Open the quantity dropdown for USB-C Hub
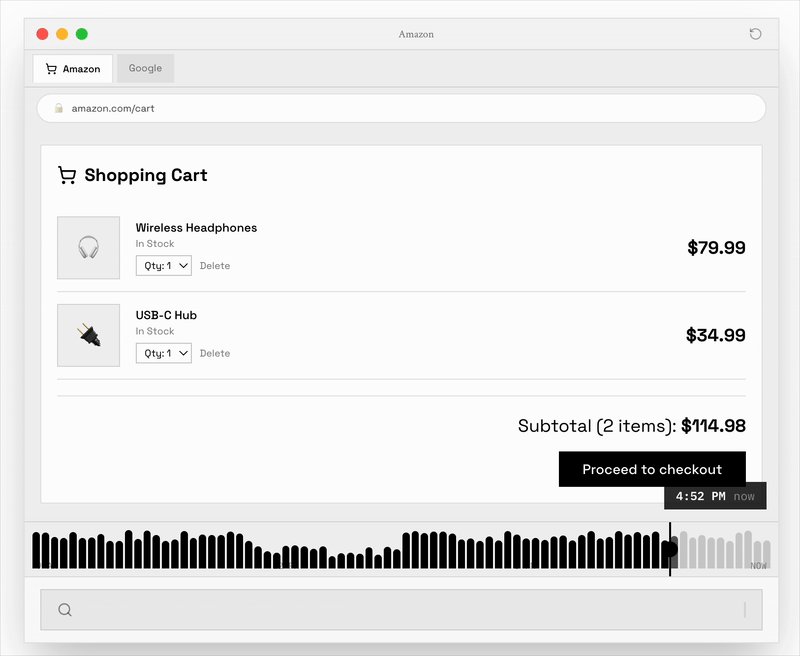The width and height of the screenshot is (800, 656). click(163, 352)
